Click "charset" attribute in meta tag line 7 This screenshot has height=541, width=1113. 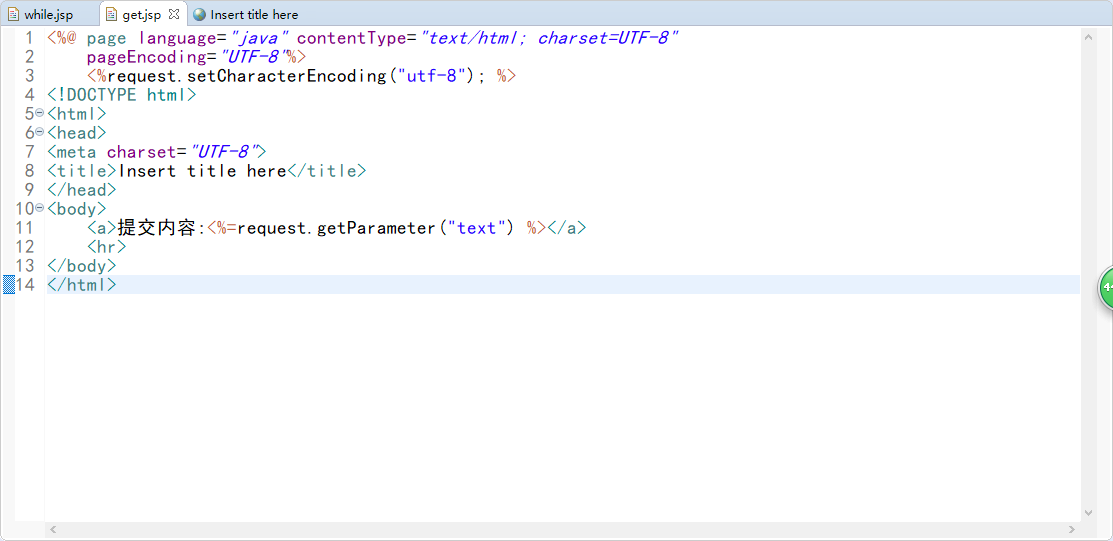(x=141, y=151)
